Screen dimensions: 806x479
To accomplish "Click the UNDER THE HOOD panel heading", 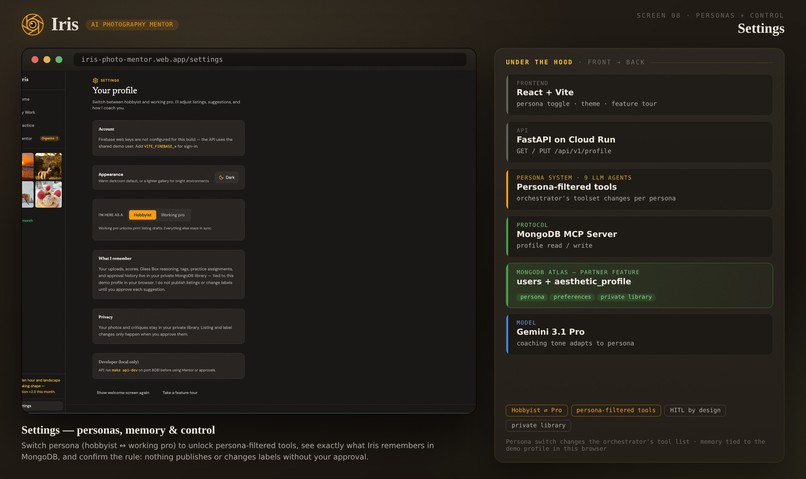I will (539, 62).
